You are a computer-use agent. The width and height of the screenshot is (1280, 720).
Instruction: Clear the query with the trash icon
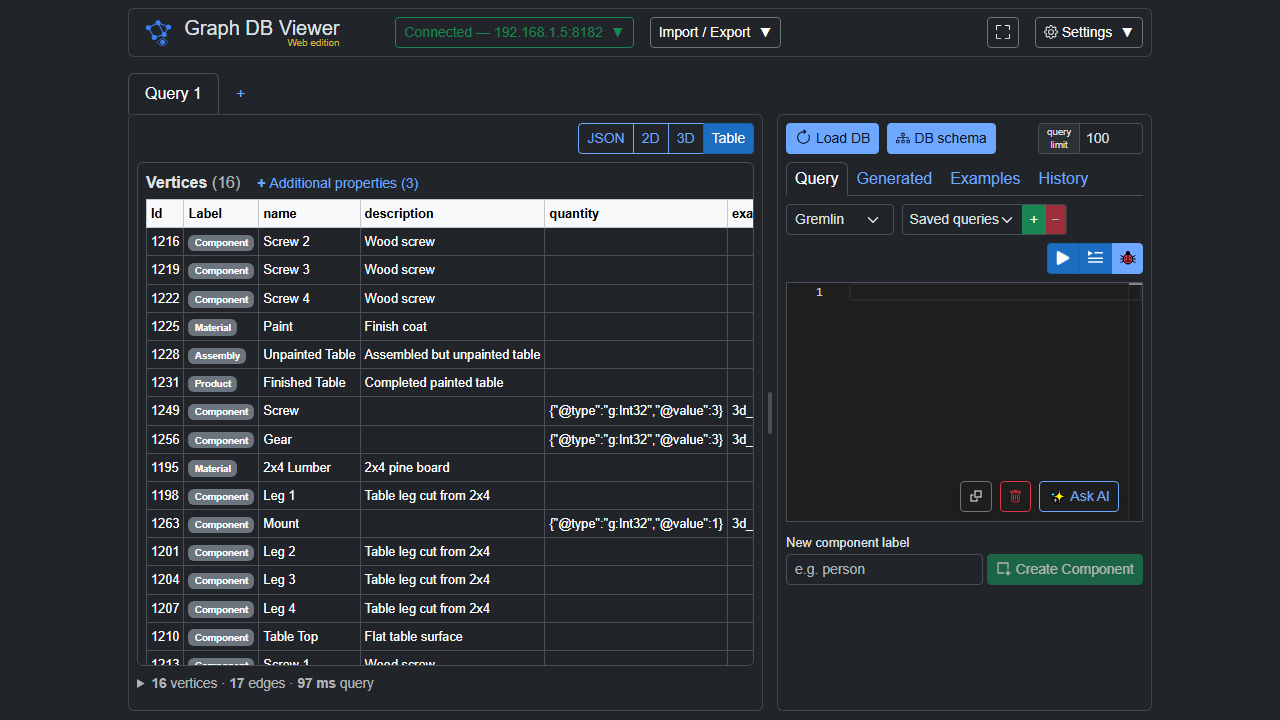pos(1015,496)
